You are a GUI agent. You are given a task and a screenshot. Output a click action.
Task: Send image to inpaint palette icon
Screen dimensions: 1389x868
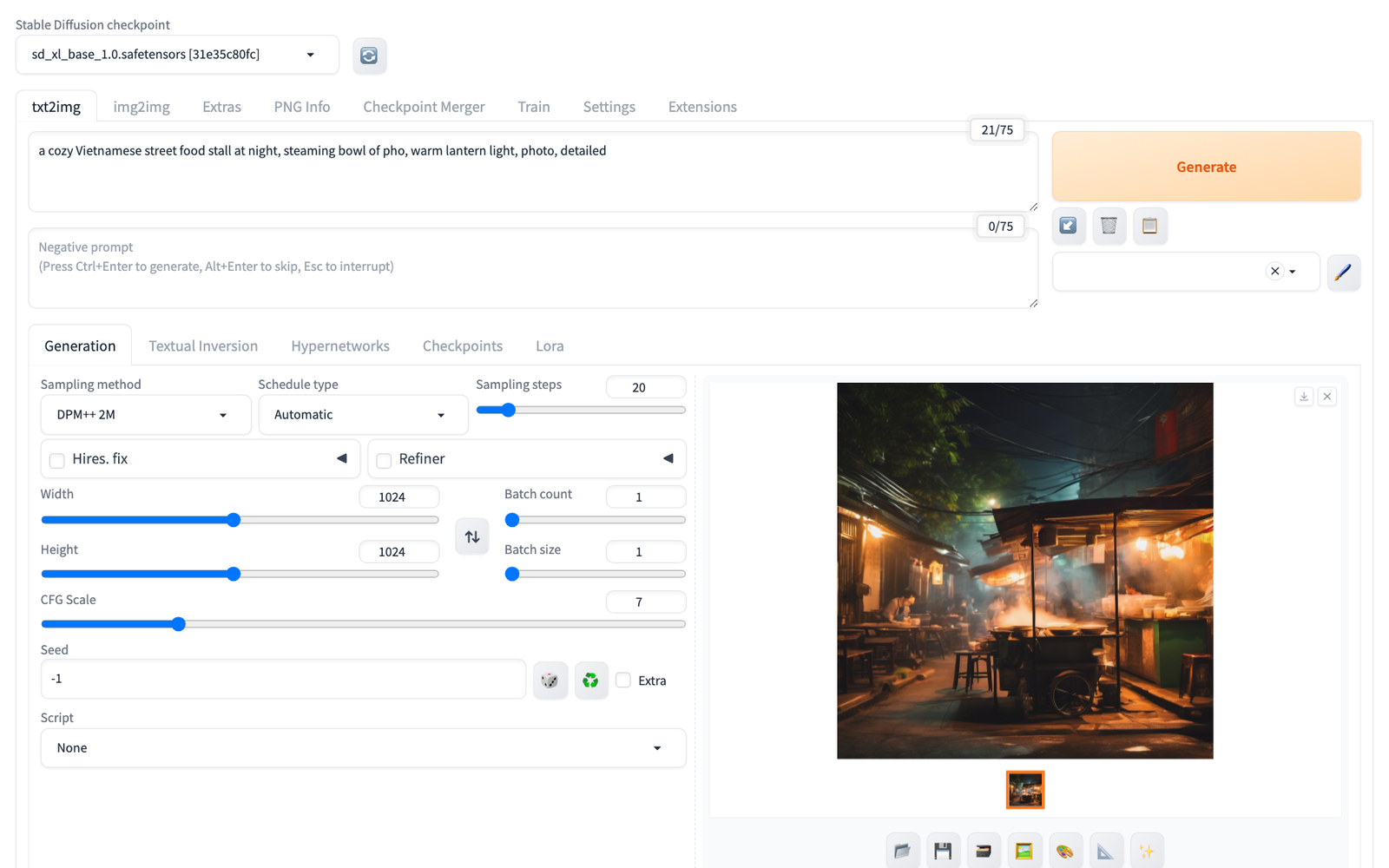tap(1065, 851)
